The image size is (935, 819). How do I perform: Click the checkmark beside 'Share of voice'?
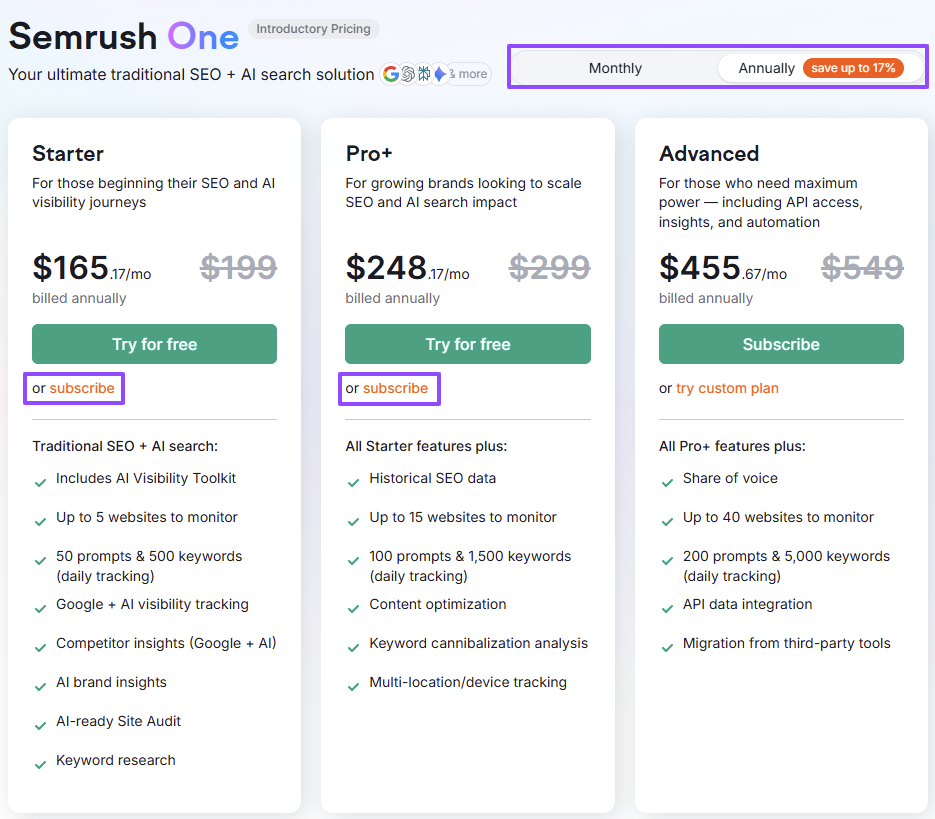click(x=667, y=481)
